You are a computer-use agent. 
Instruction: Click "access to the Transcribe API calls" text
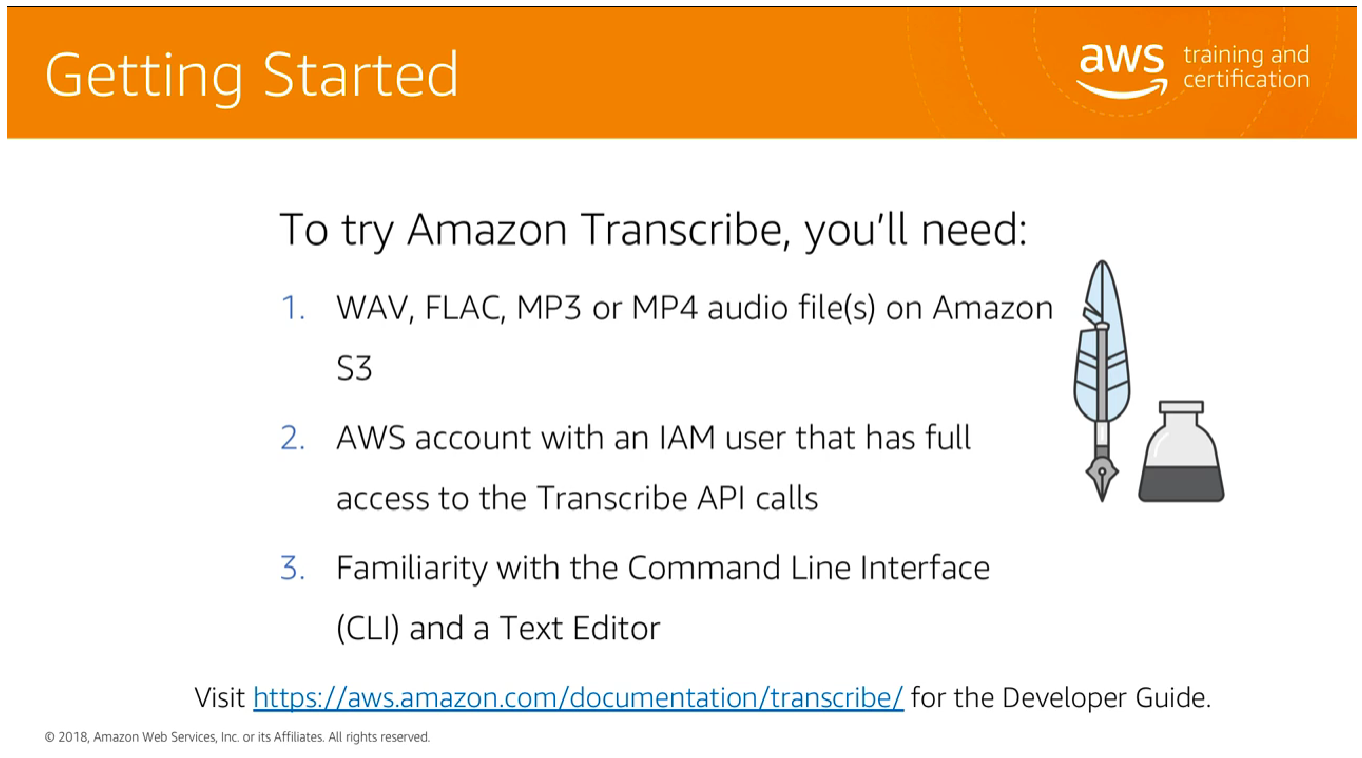click(x=577, y=498)
